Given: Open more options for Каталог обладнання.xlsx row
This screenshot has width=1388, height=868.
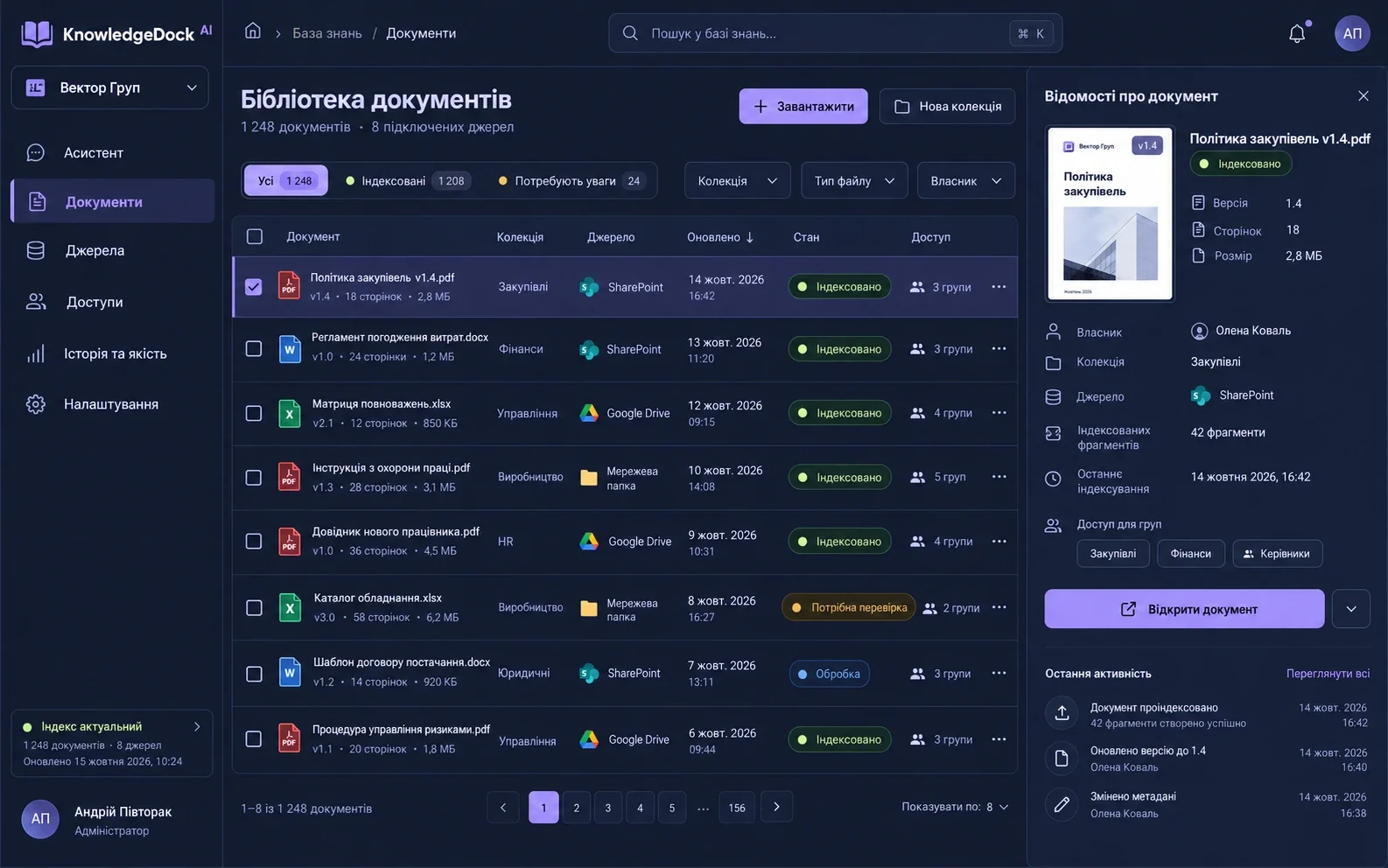Looking at the screenshot, I should tap(999, 607).
